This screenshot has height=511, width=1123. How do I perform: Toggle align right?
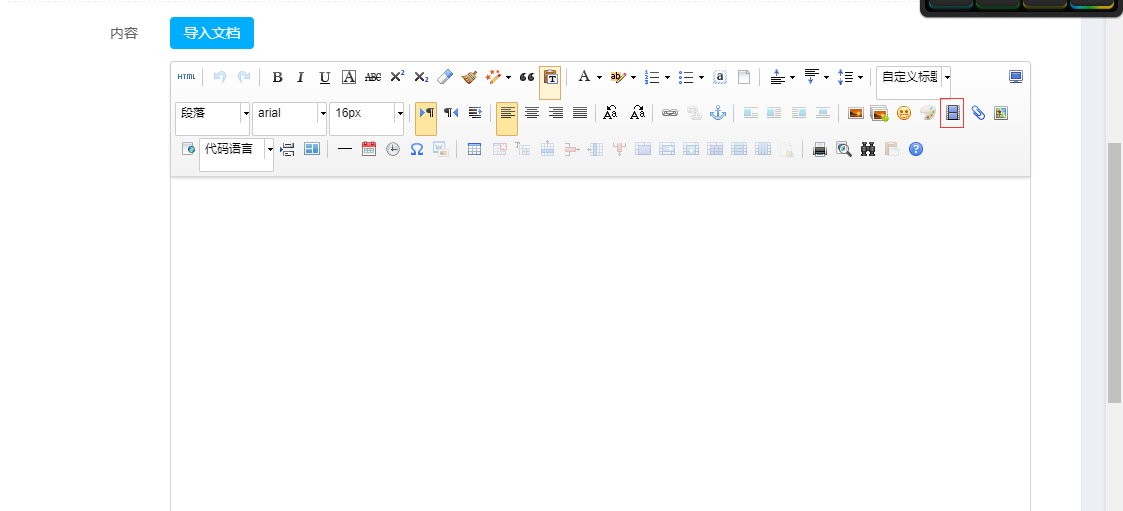(556, 113)
